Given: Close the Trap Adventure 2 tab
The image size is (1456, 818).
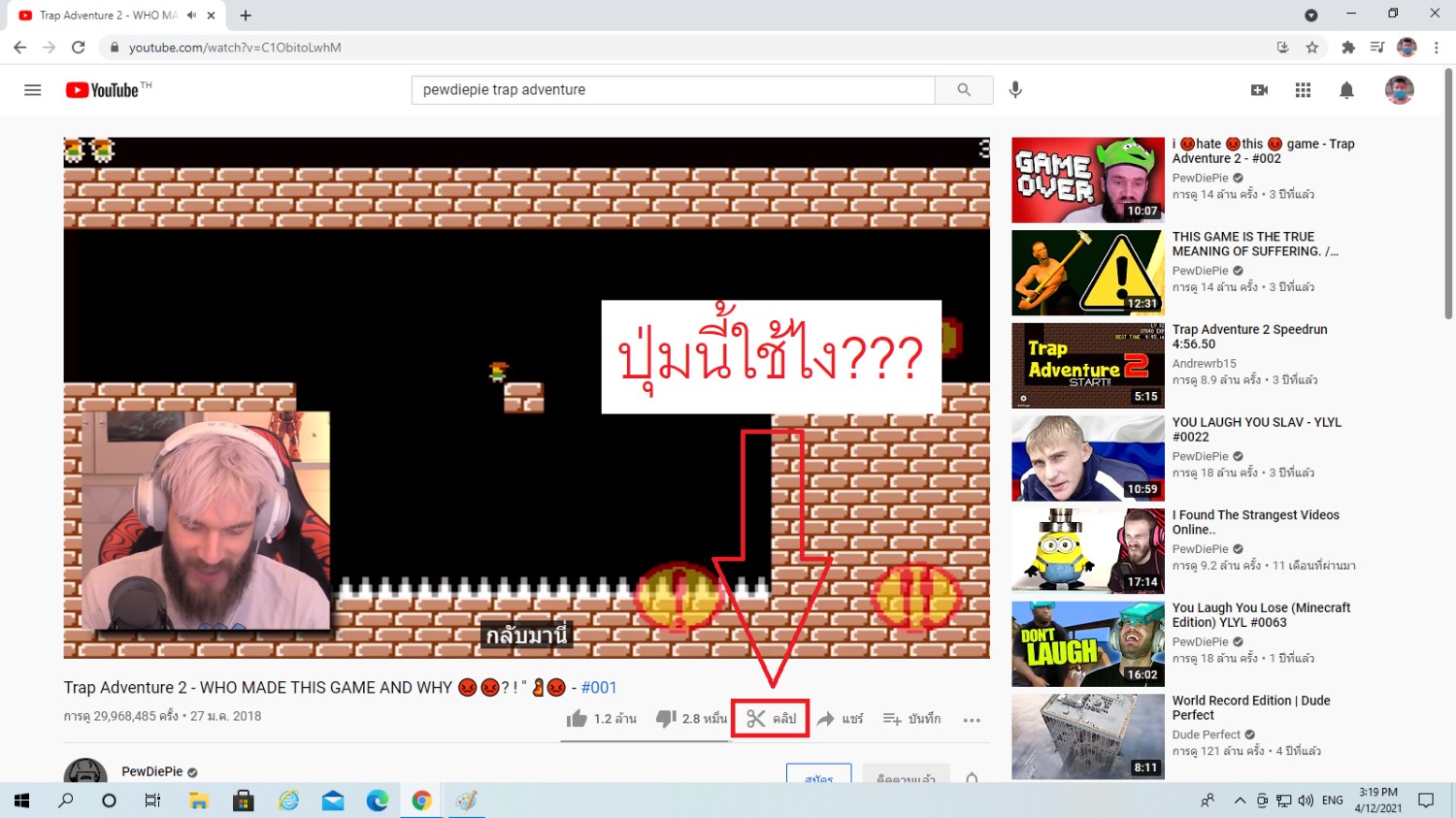Looking at the screenshot, I should (211, 16).
